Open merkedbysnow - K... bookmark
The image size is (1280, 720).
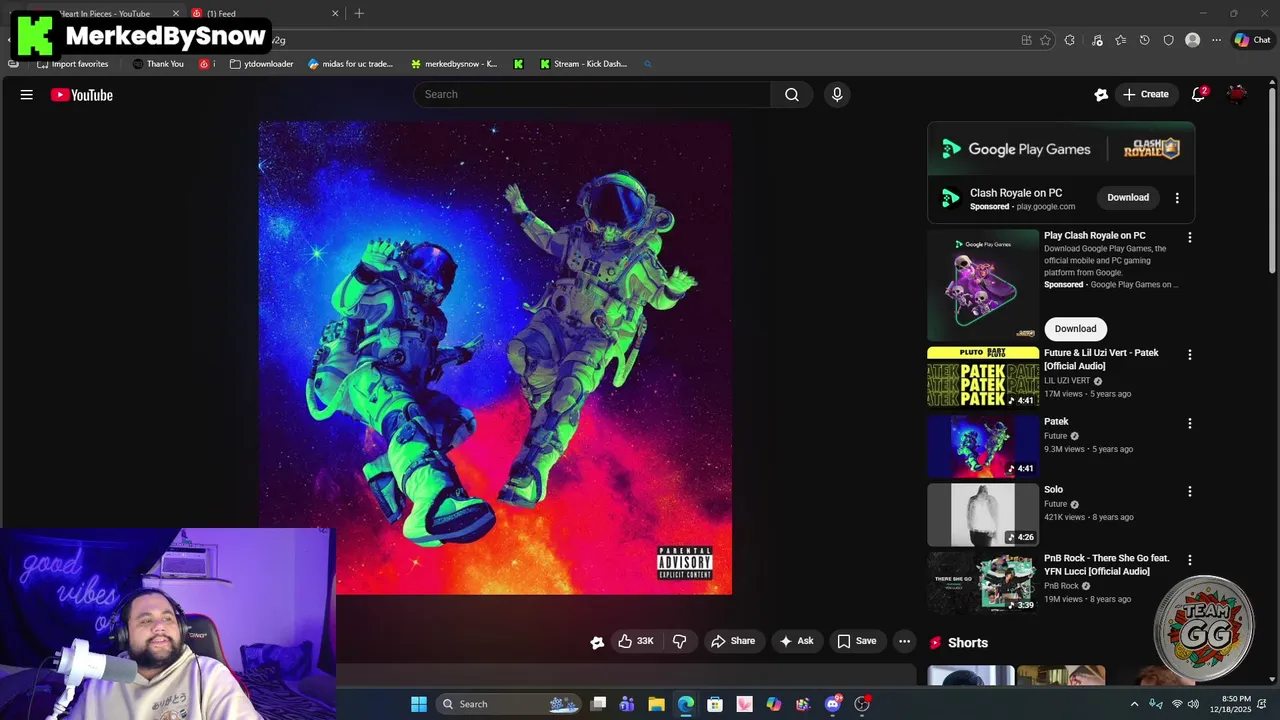454,64
